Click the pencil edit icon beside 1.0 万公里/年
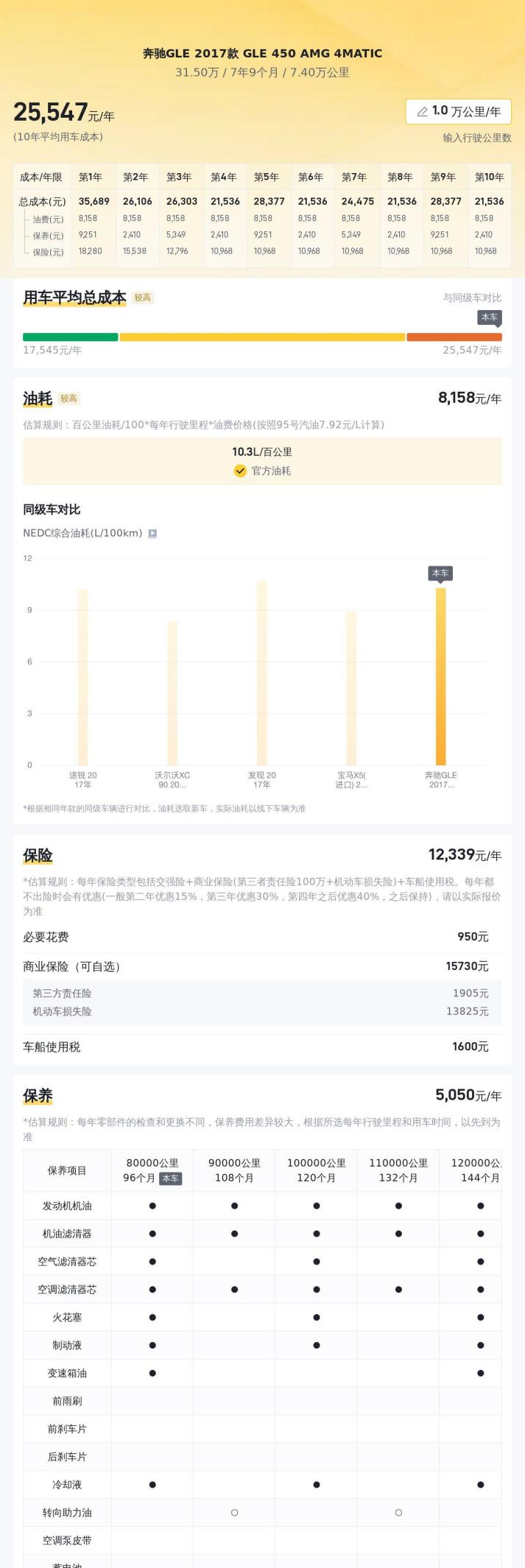Screen dimensions: 525x1568 coord(423,112)
